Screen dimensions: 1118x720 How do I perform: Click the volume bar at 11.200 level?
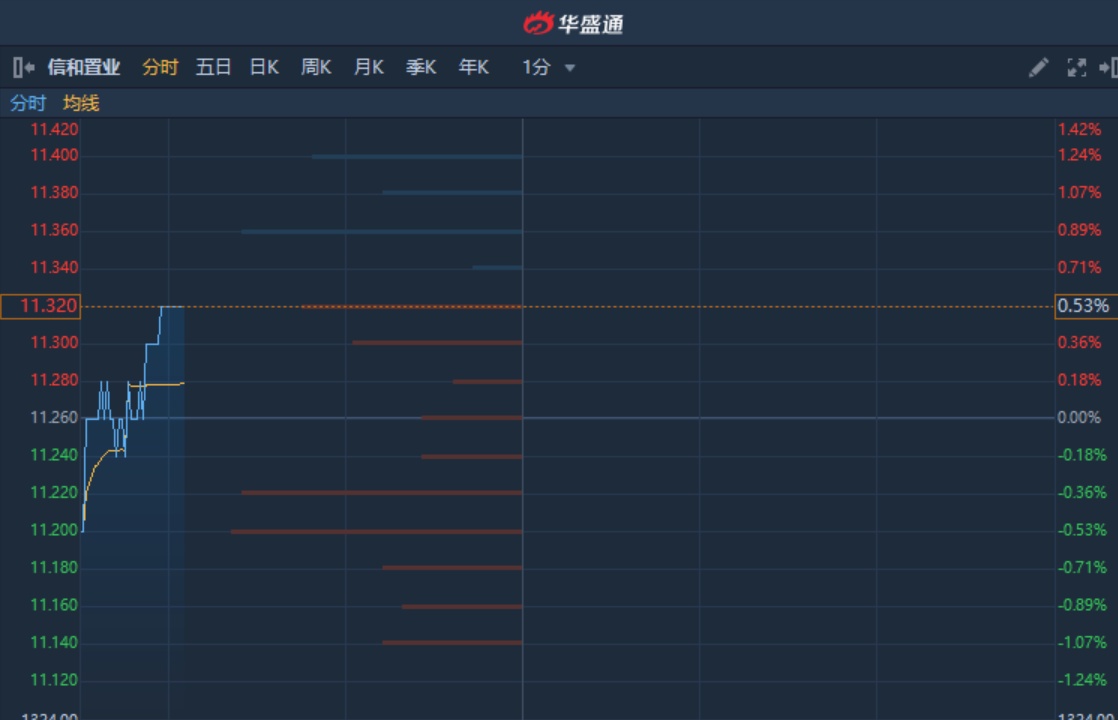coord(376,532)
